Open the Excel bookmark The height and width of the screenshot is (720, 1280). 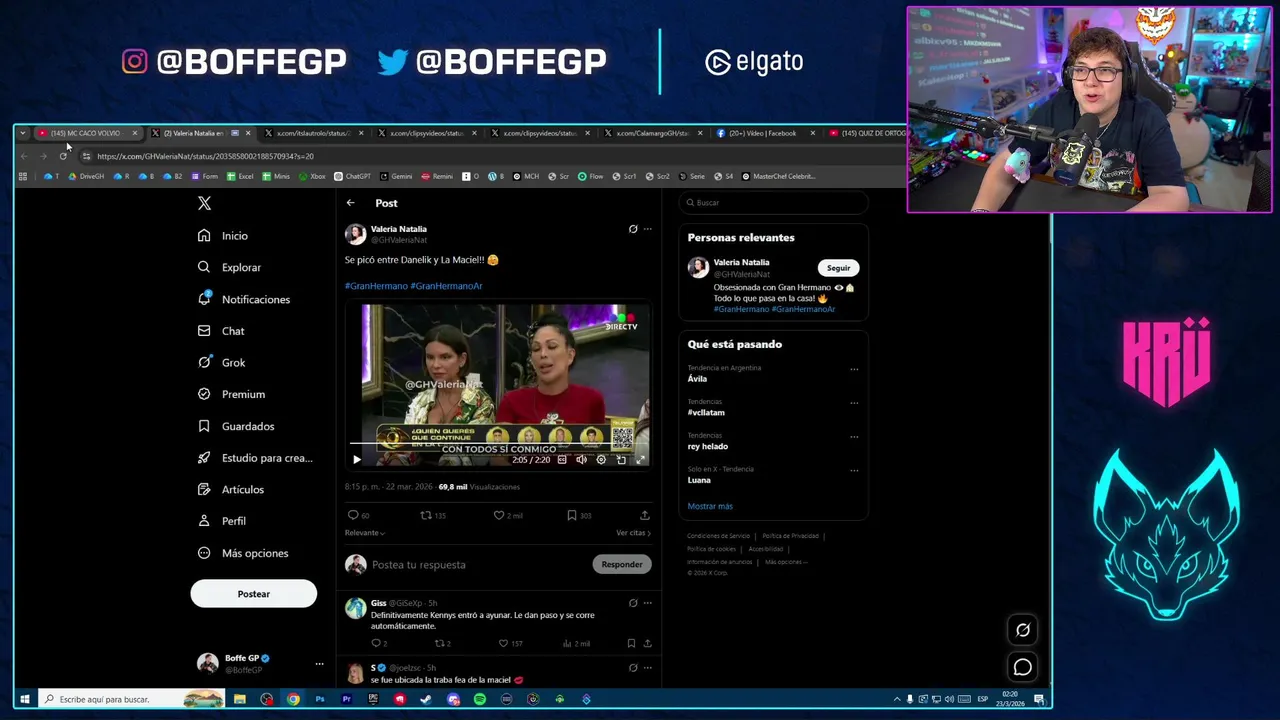pos(240,176)
